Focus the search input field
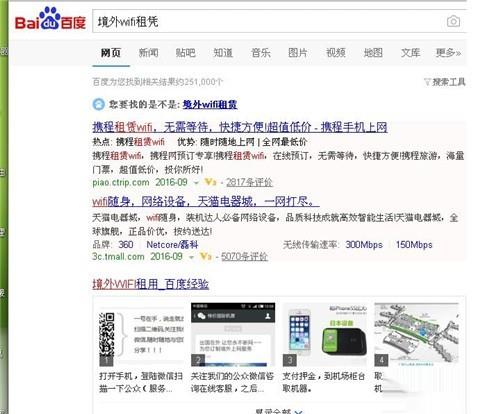500x414 pixels. pos(267,22)
